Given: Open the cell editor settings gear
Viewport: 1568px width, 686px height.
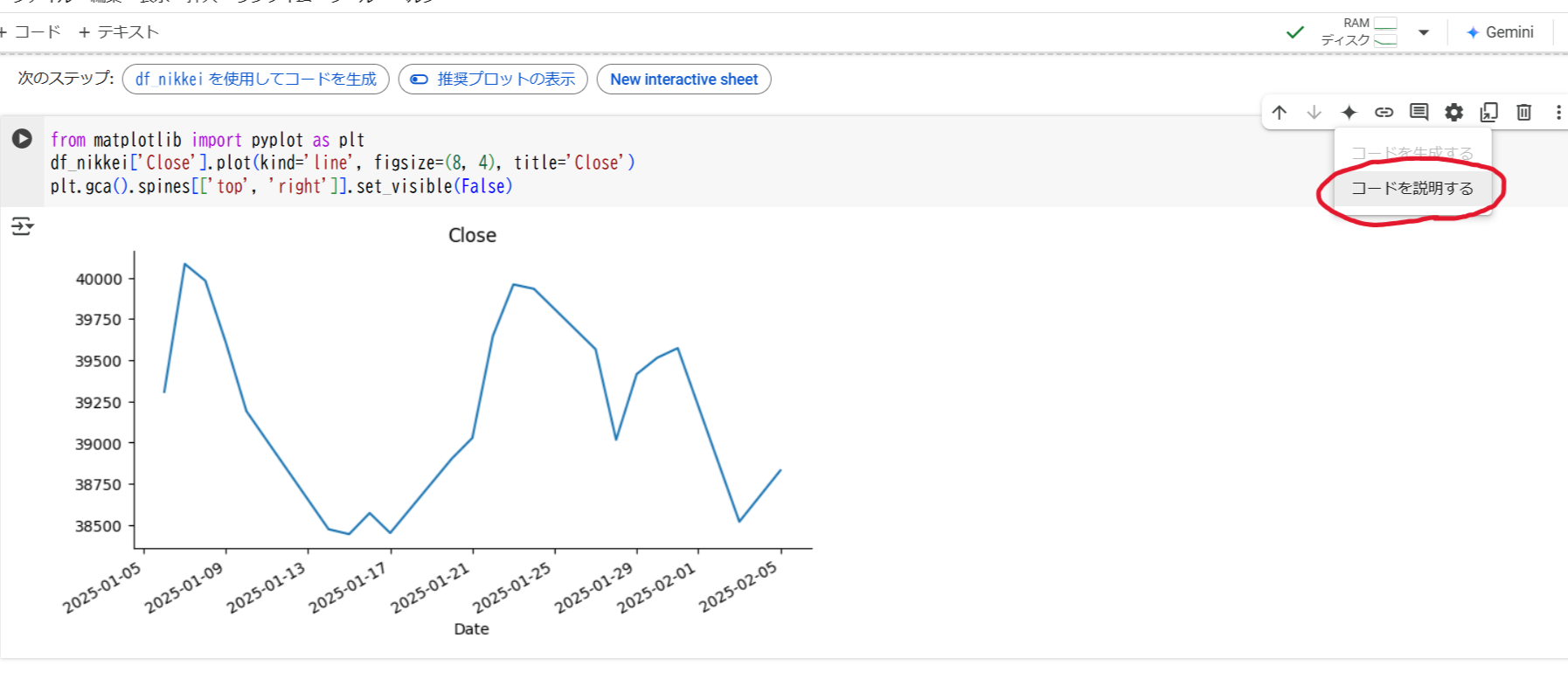Looking at the screenshot, I should point(1454,112).
